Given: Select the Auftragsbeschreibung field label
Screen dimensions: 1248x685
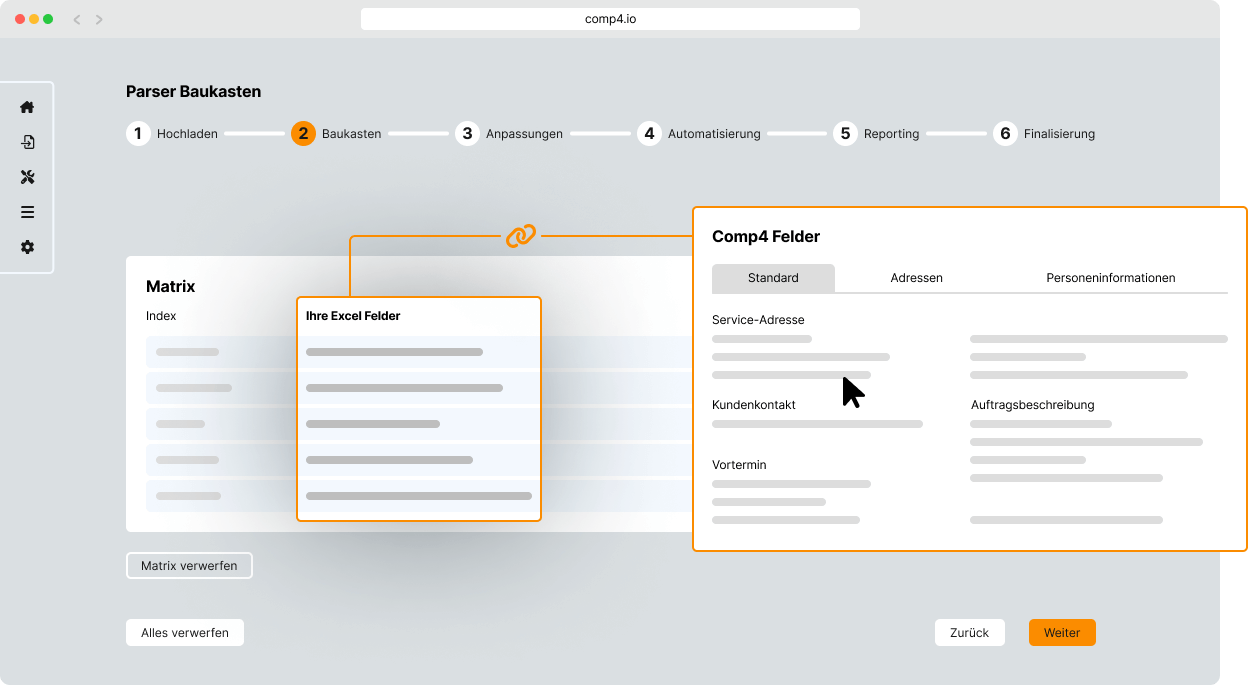Looking at the screenshot, I should coord(1033,405).
